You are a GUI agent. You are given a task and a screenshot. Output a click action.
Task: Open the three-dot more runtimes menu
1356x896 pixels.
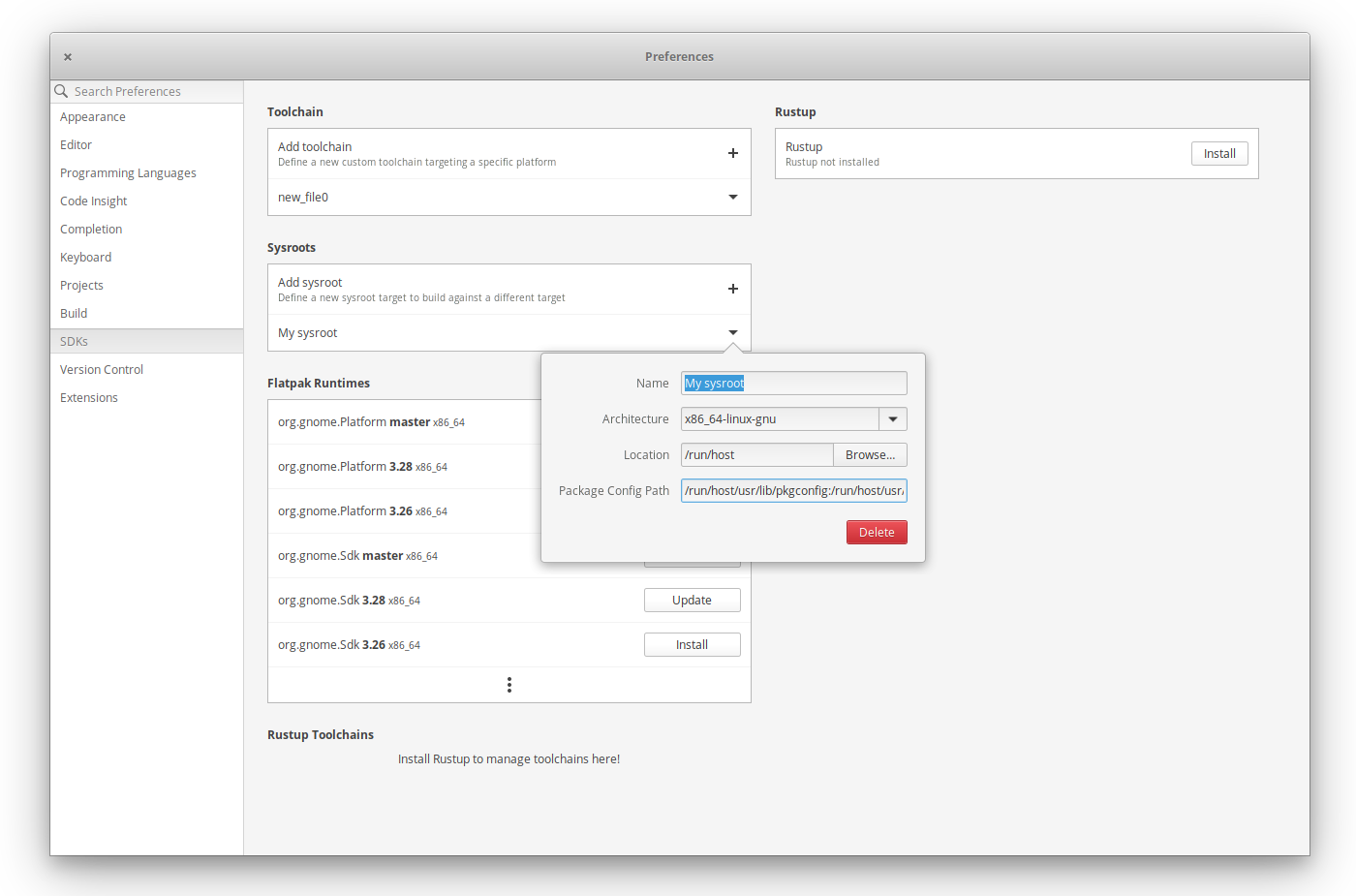click(x=509, y=685)
